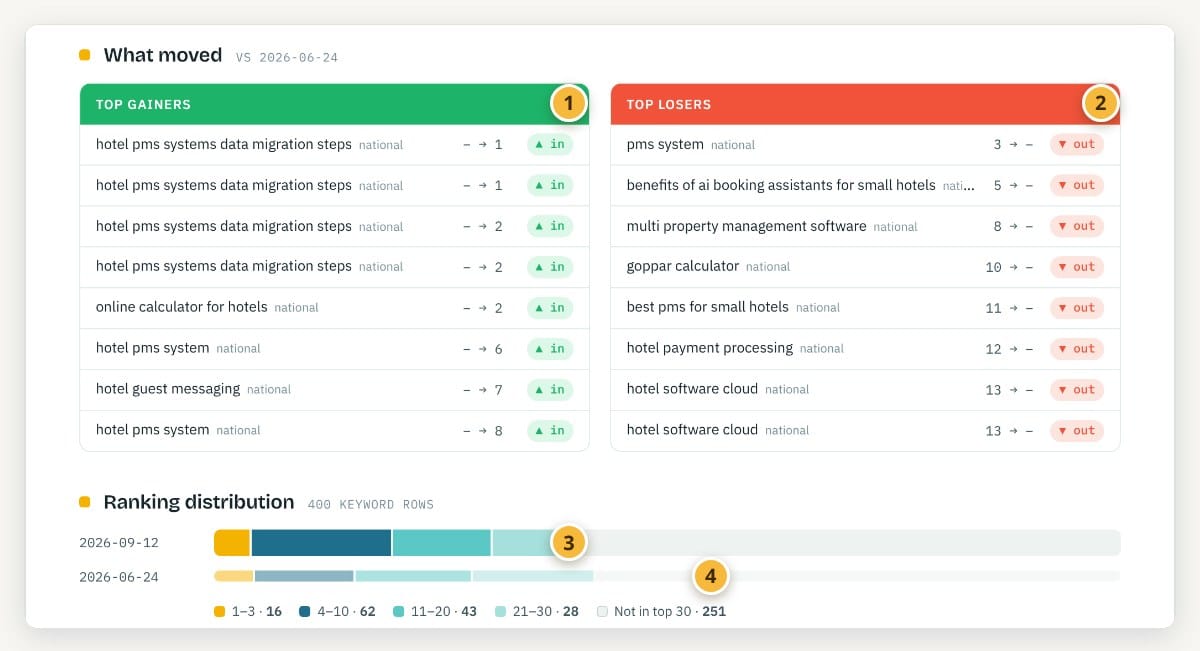Select the dark blue 4–10 segment of 2026-09-12 bar
The image size is (1200, 651).
(321, 543)
